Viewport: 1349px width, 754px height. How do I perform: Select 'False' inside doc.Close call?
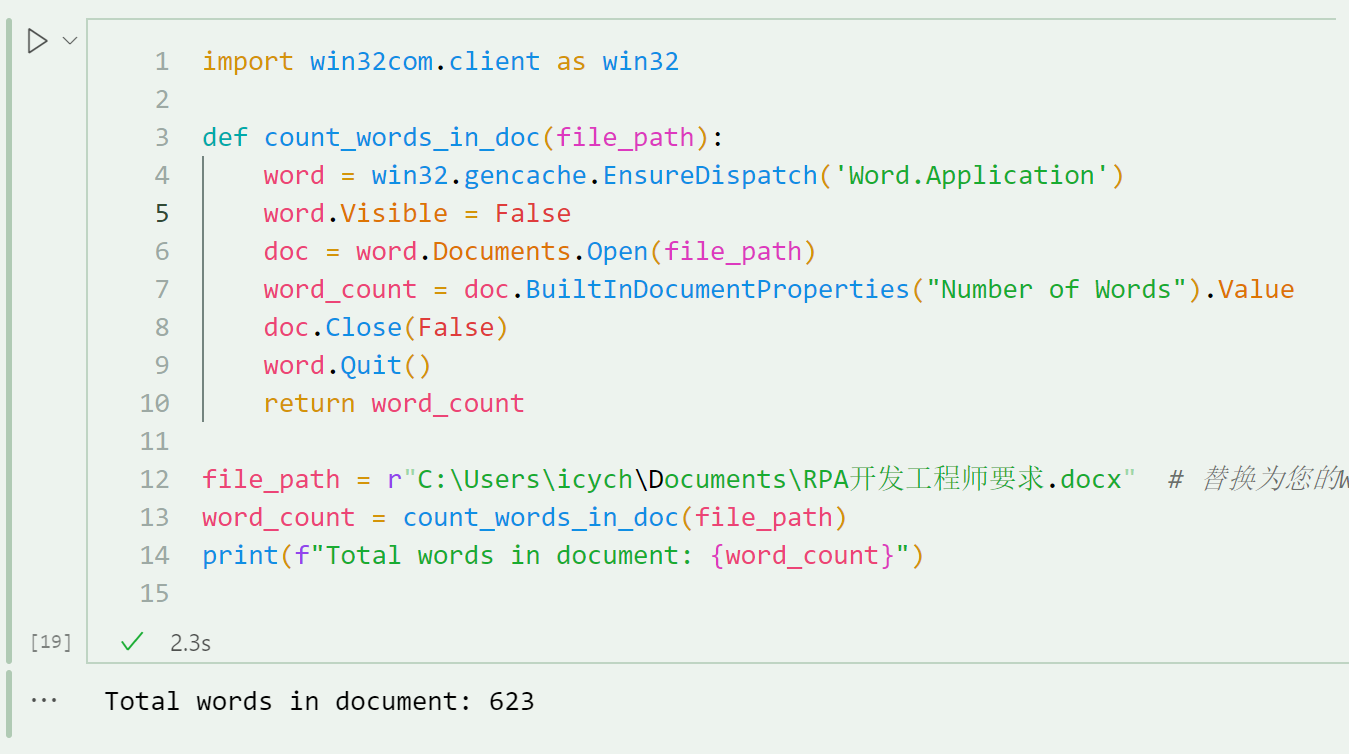(x=456, y=328)
